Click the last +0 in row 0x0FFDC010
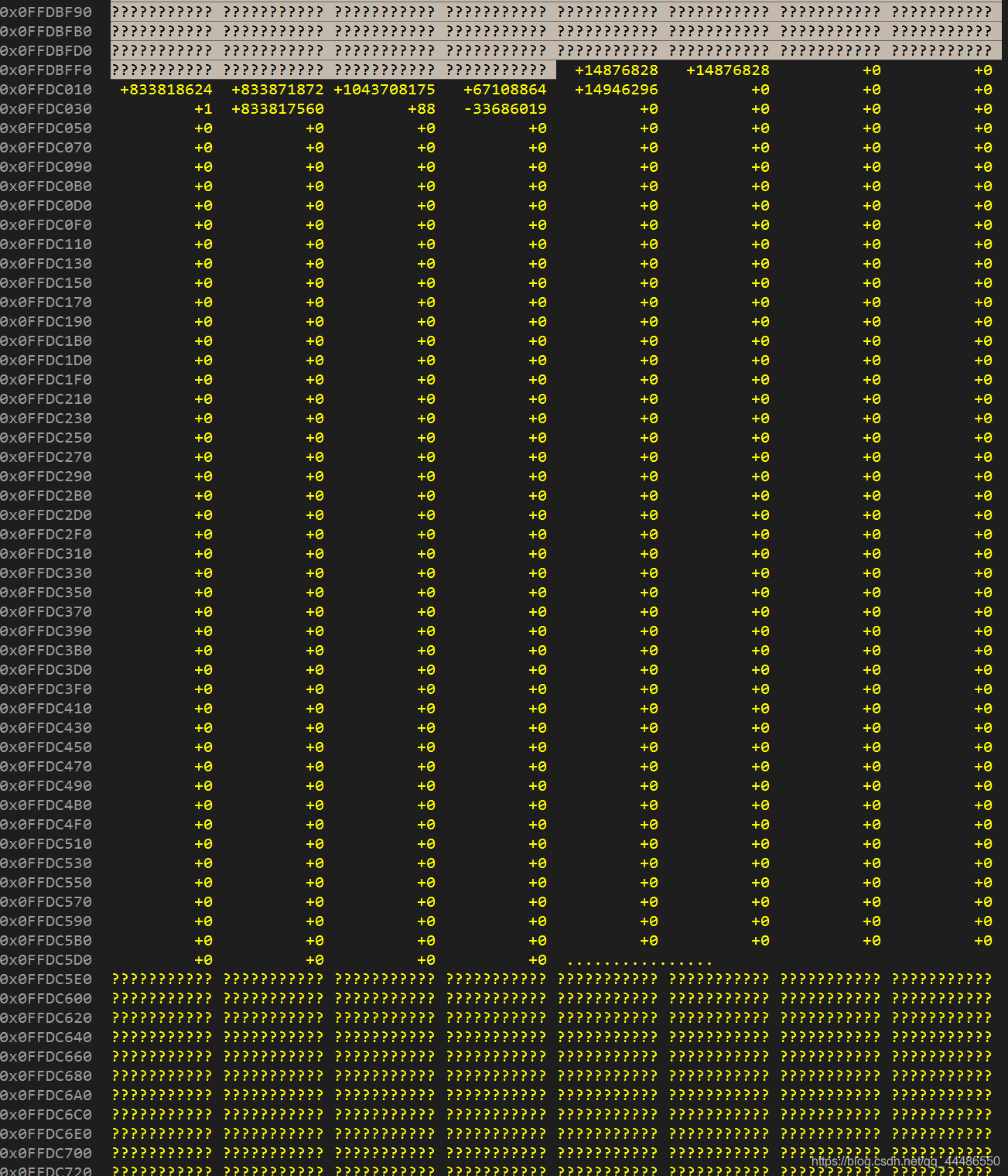Viewport: 1008px width, 1176px height. point(982,90)
